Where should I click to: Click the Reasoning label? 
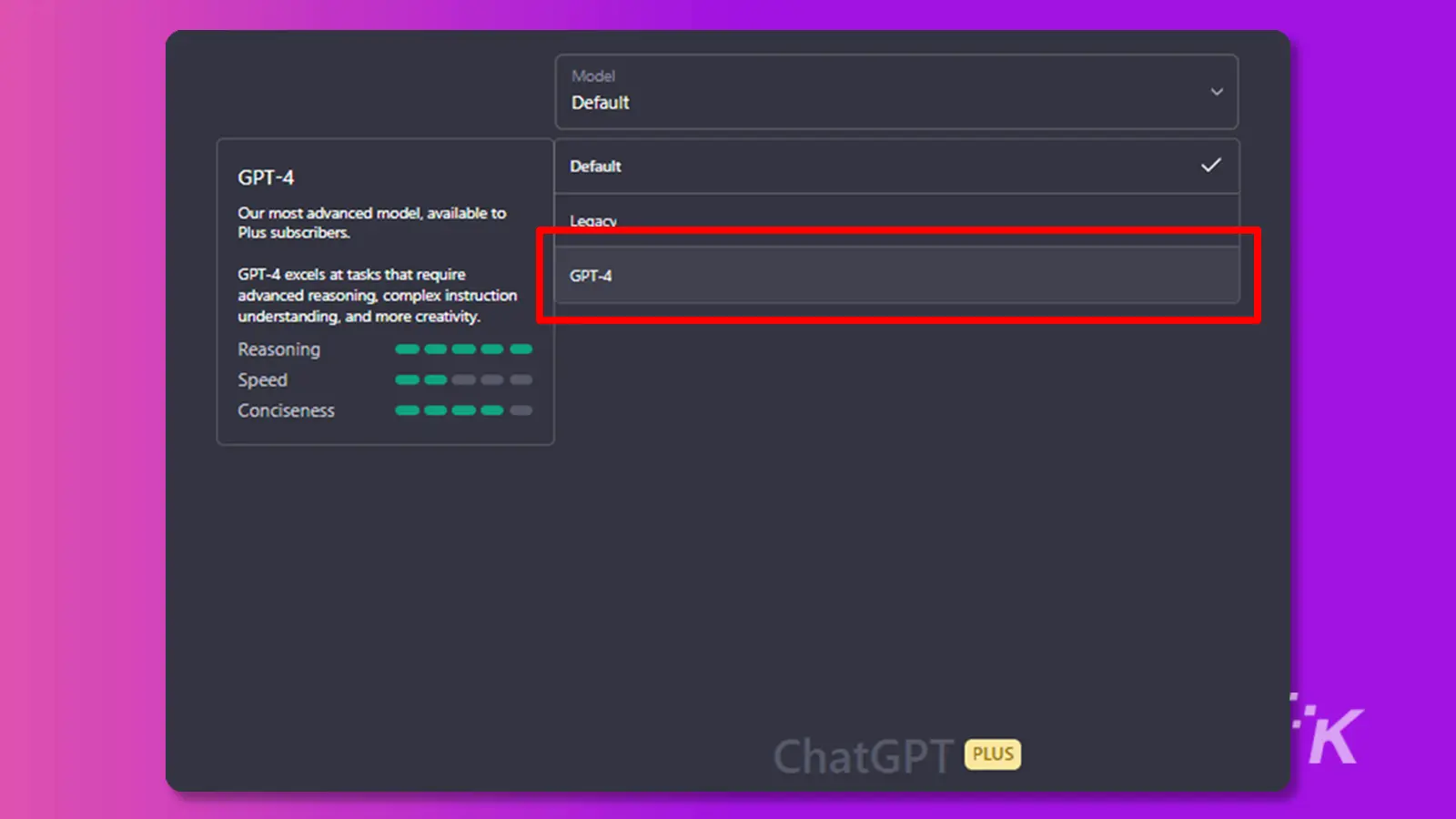pyautogui.click(x=278, y=349)
